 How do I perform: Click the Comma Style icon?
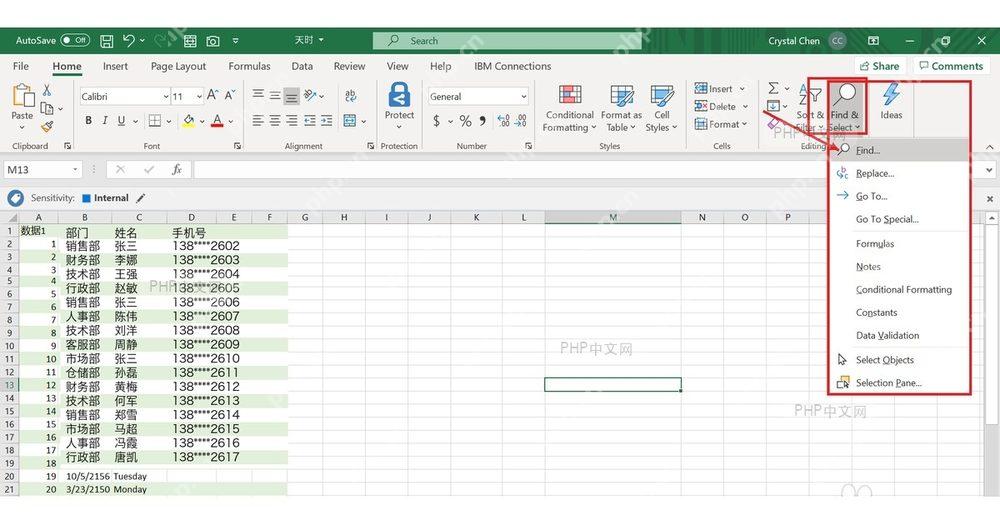[x=483, y=121]
